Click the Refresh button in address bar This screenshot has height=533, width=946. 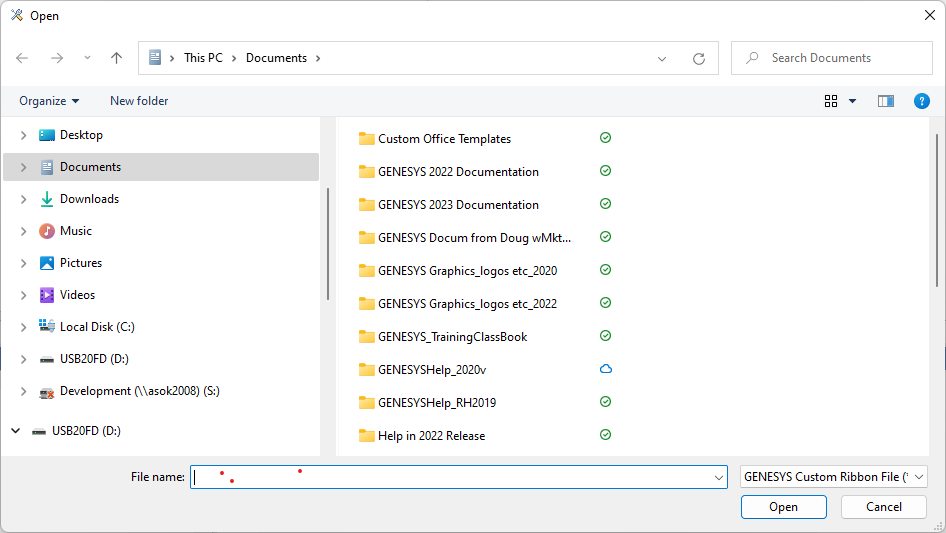coord(699,58)
